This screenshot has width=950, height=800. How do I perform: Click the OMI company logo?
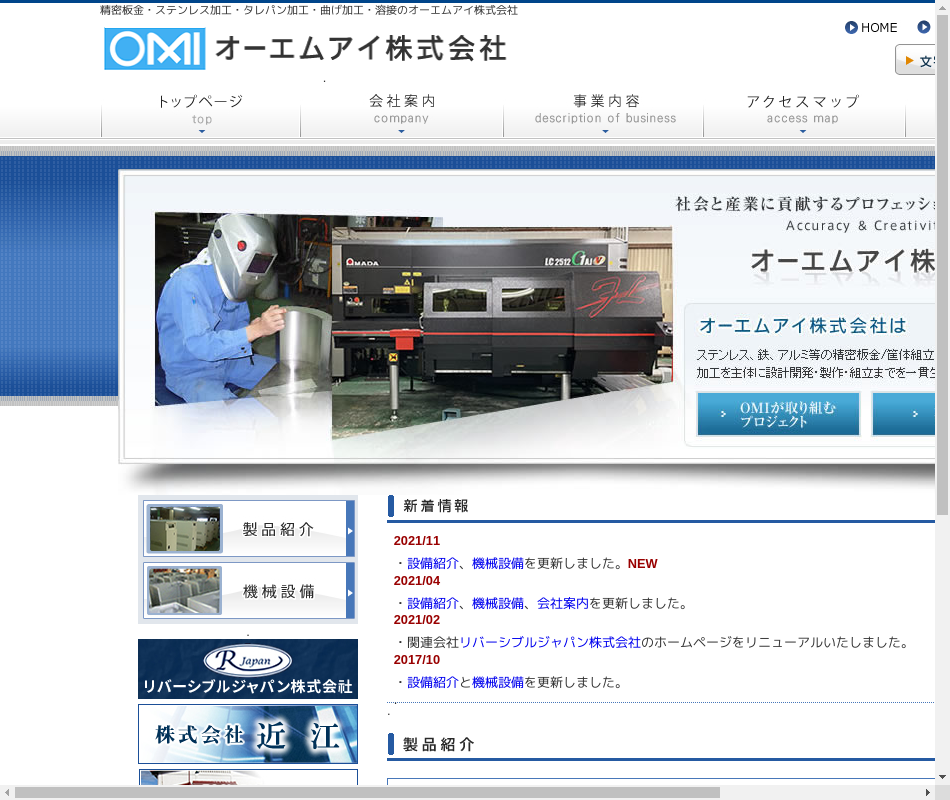pos(155,49)
